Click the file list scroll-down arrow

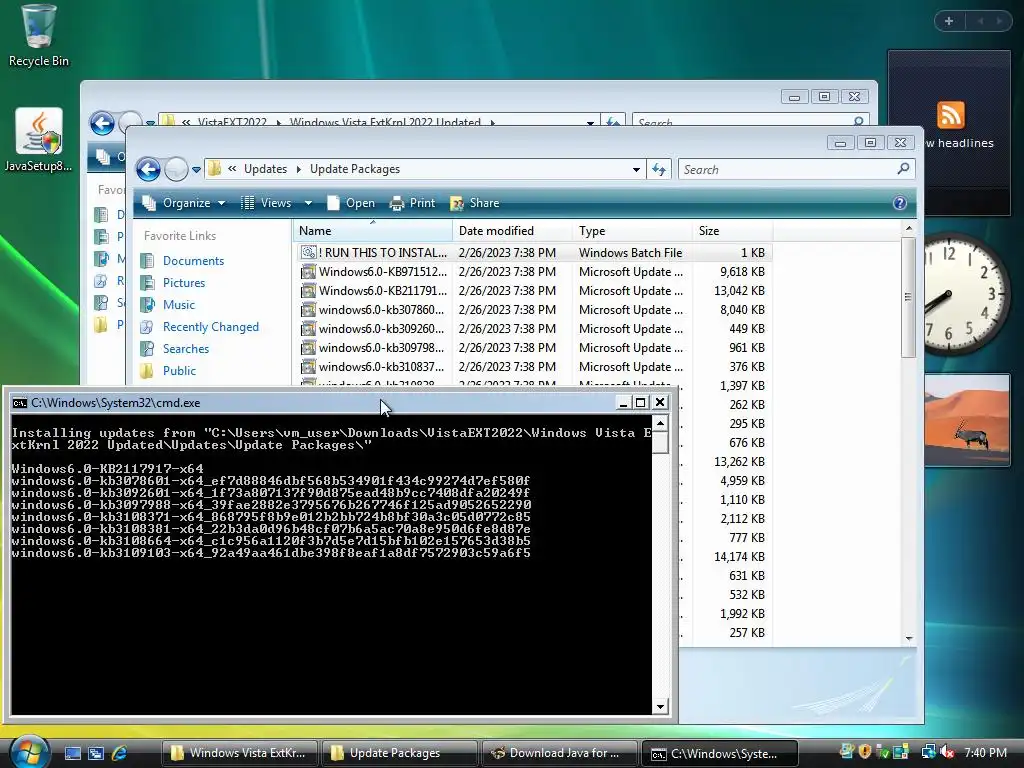click(908, 639)
